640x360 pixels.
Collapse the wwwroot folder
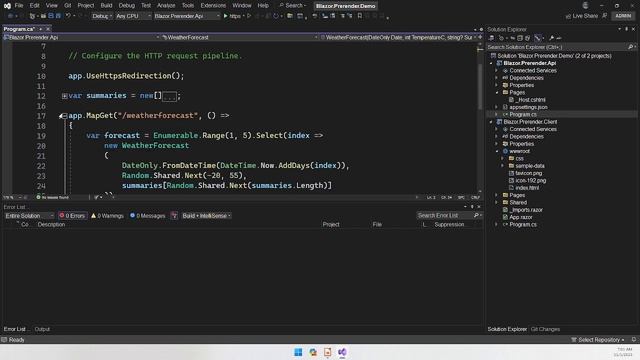pos(497,151)
